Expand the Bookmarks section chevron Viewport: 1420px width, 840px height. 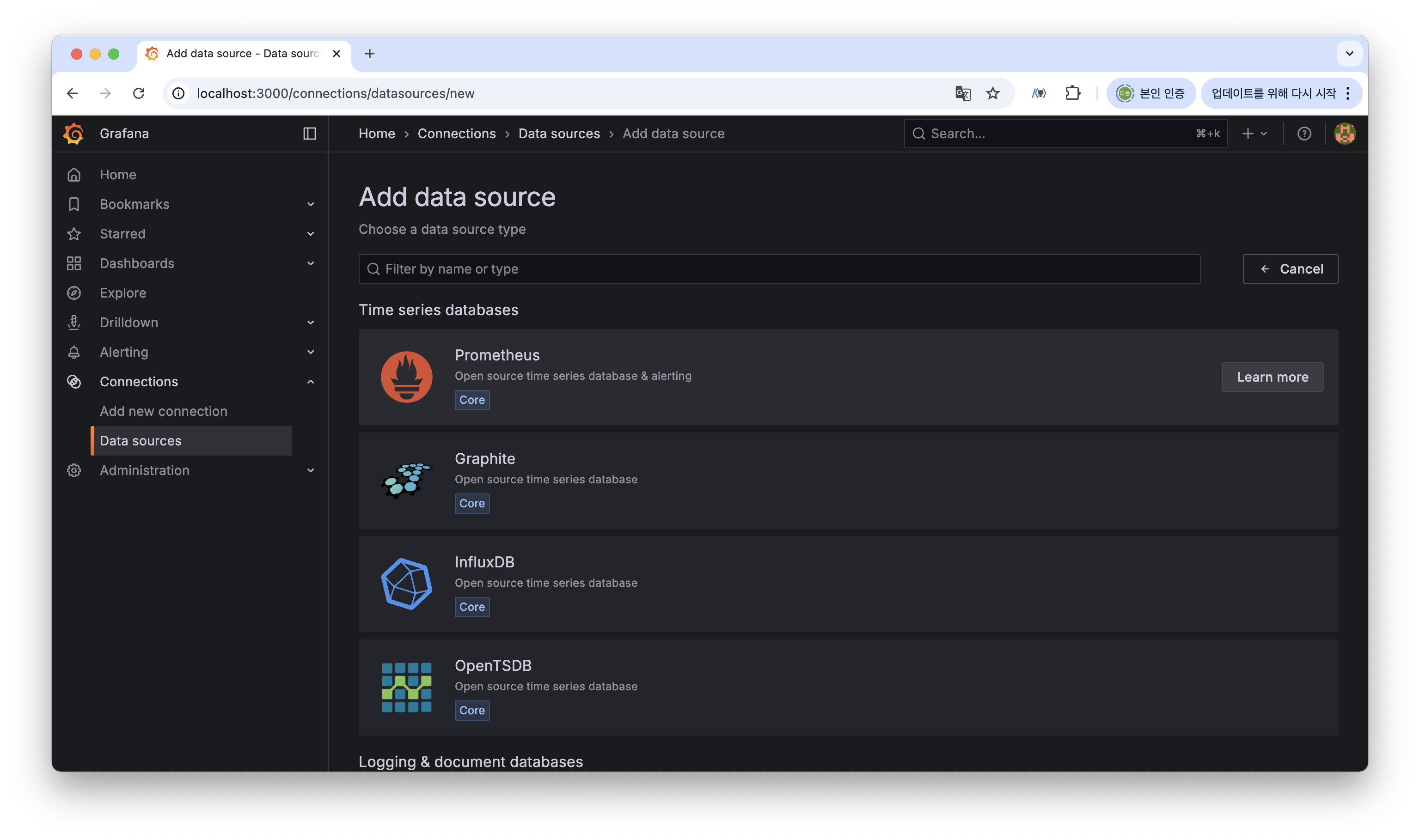click(x=310, y=204)
